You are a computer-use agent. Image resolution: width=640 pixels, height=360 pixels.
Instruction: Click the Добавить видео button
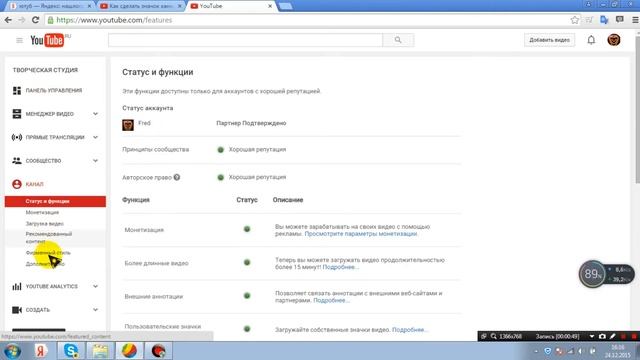tap(549, 40)
